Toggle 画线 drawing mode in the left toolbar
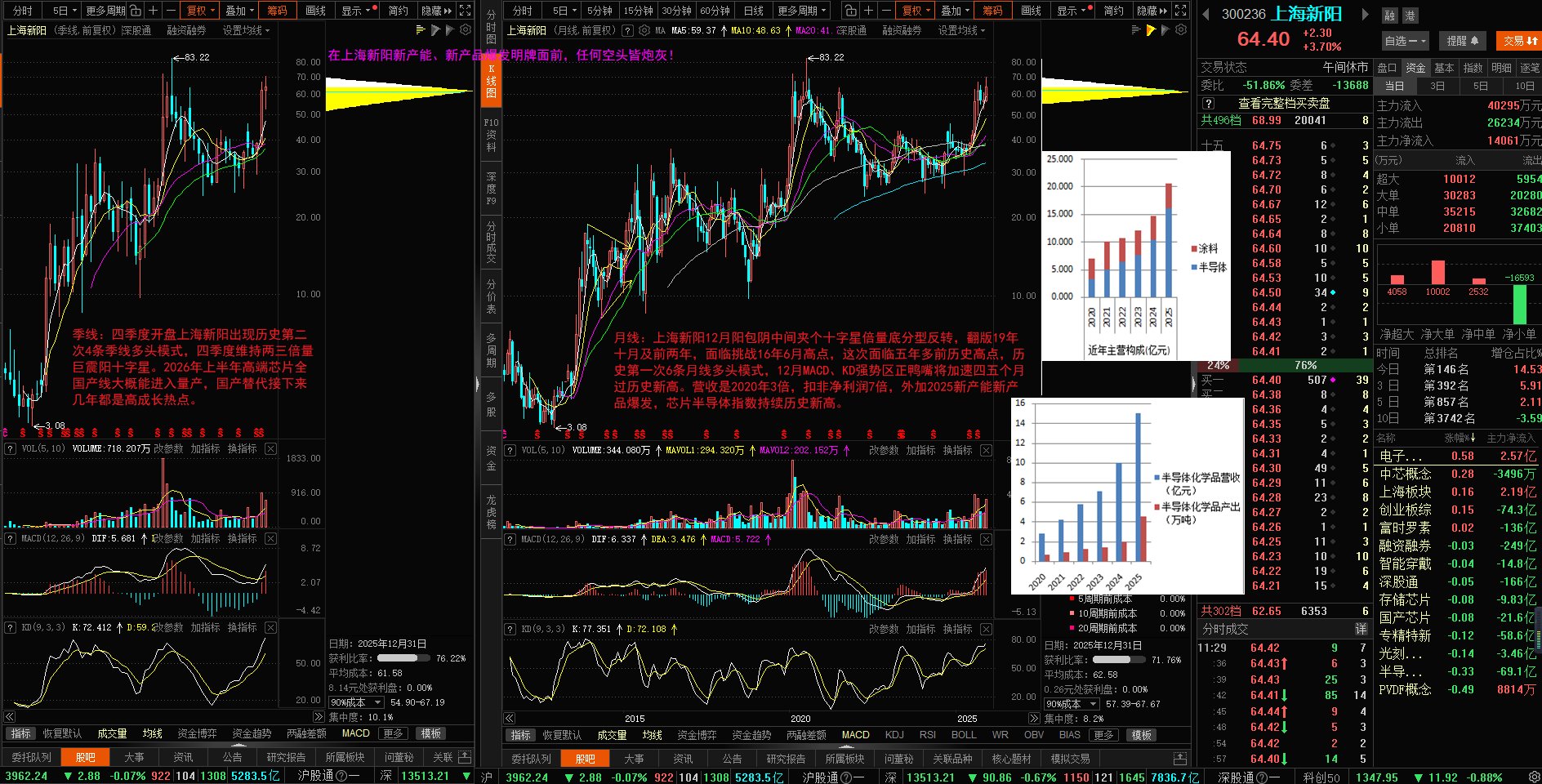Viewport: 1542px width, 784px height. pyautogui.click(x=316, y=11)
